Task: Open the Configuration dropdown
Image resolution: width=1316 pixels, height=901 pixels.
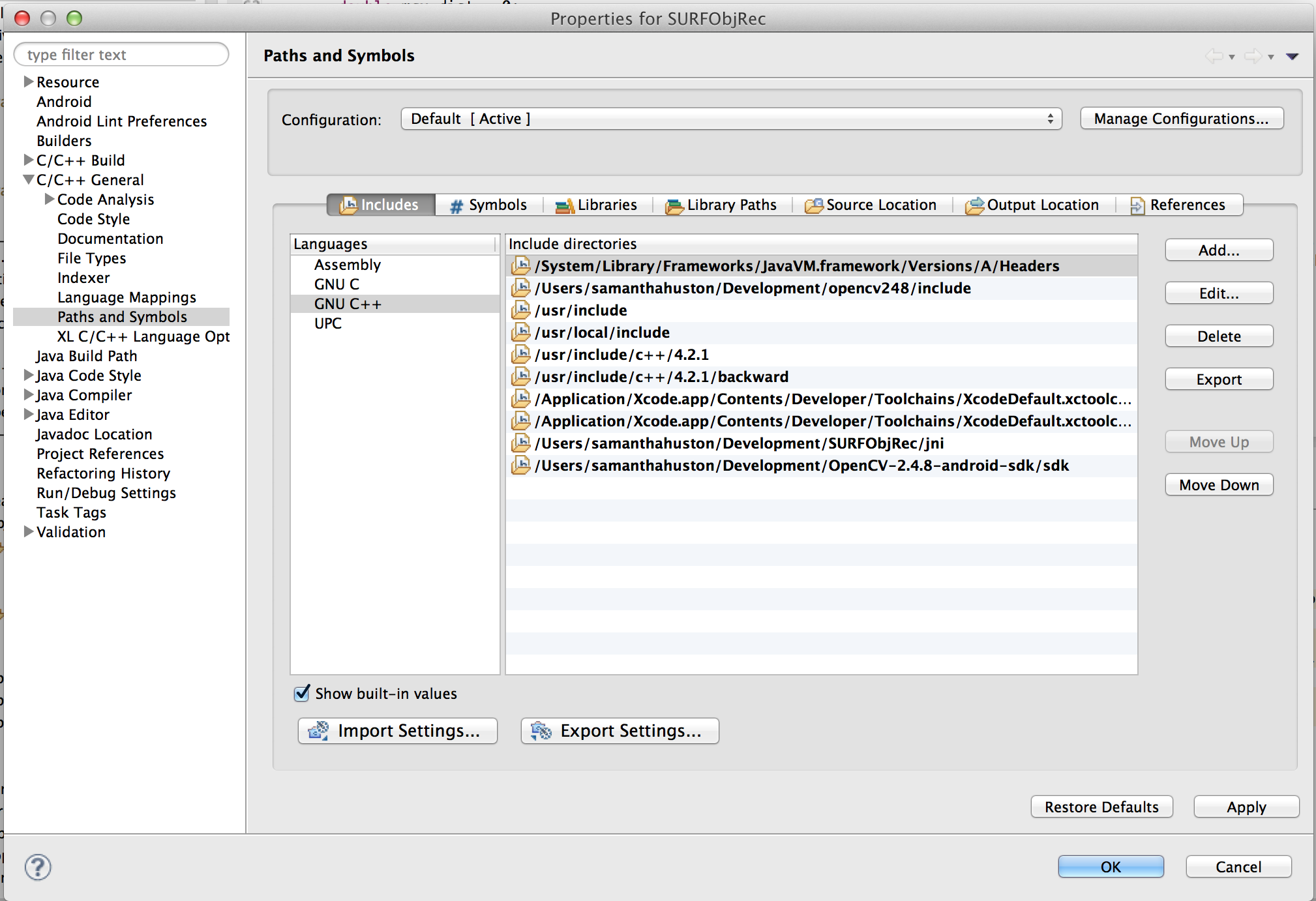Action: tap(731, 119)
